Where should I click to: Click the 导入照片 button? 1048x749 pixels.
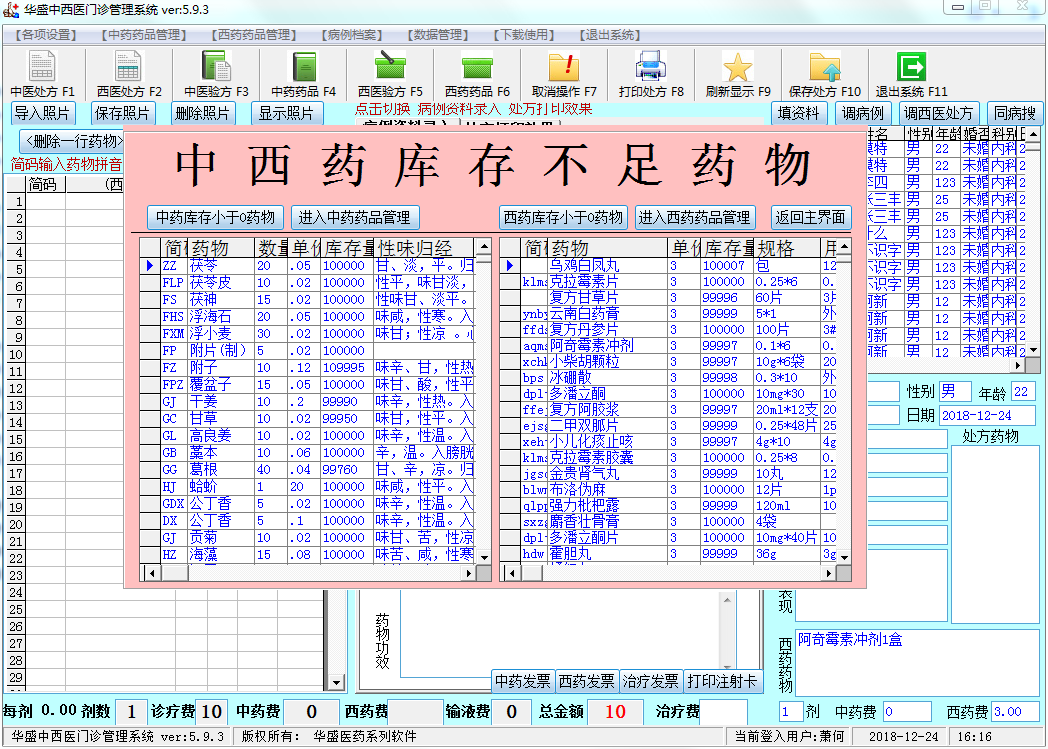pos(42,113)
